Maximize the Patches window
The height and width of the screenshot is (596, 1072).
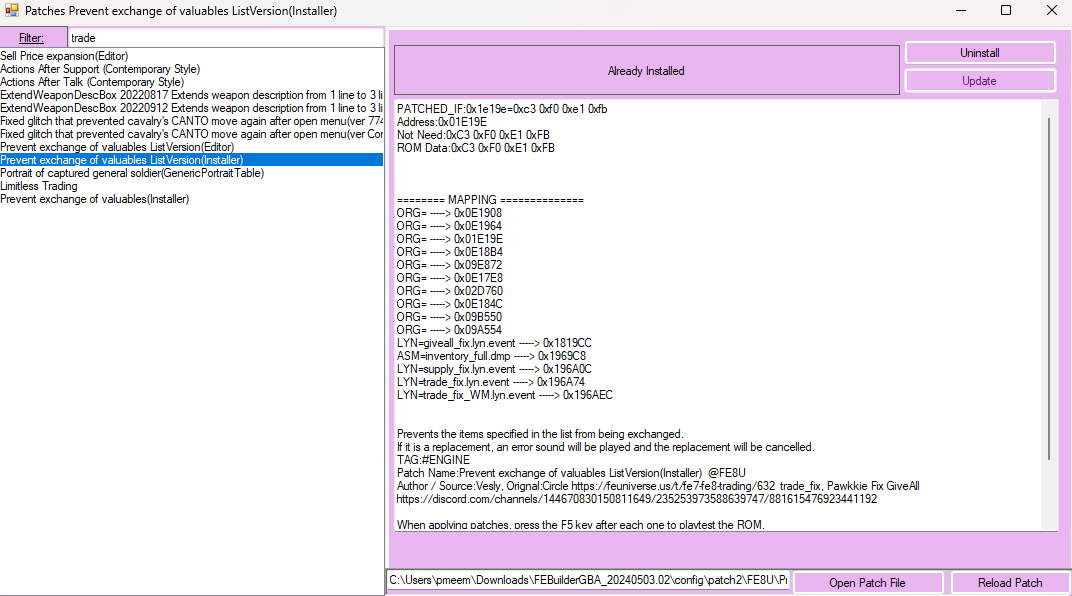coord(1006,10)
